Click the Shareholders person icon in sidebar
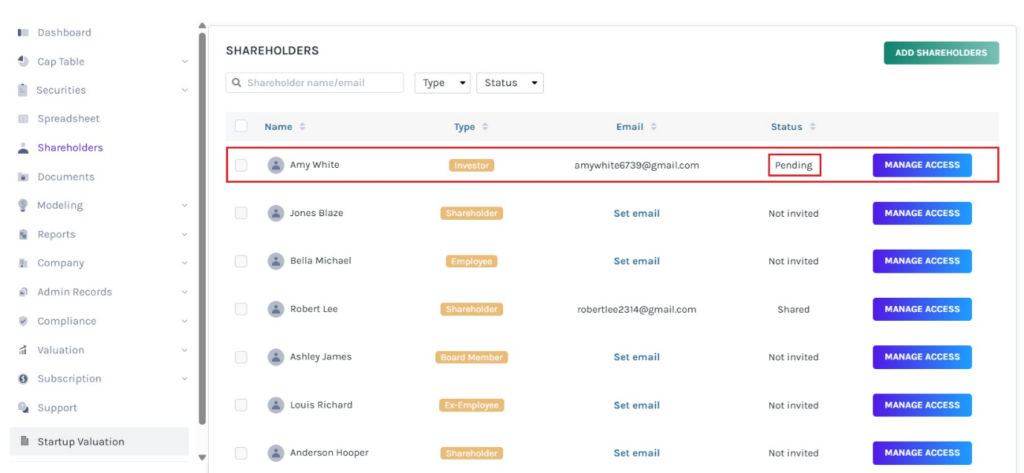Screen dimensions: 1024x473 pos(23,148)
